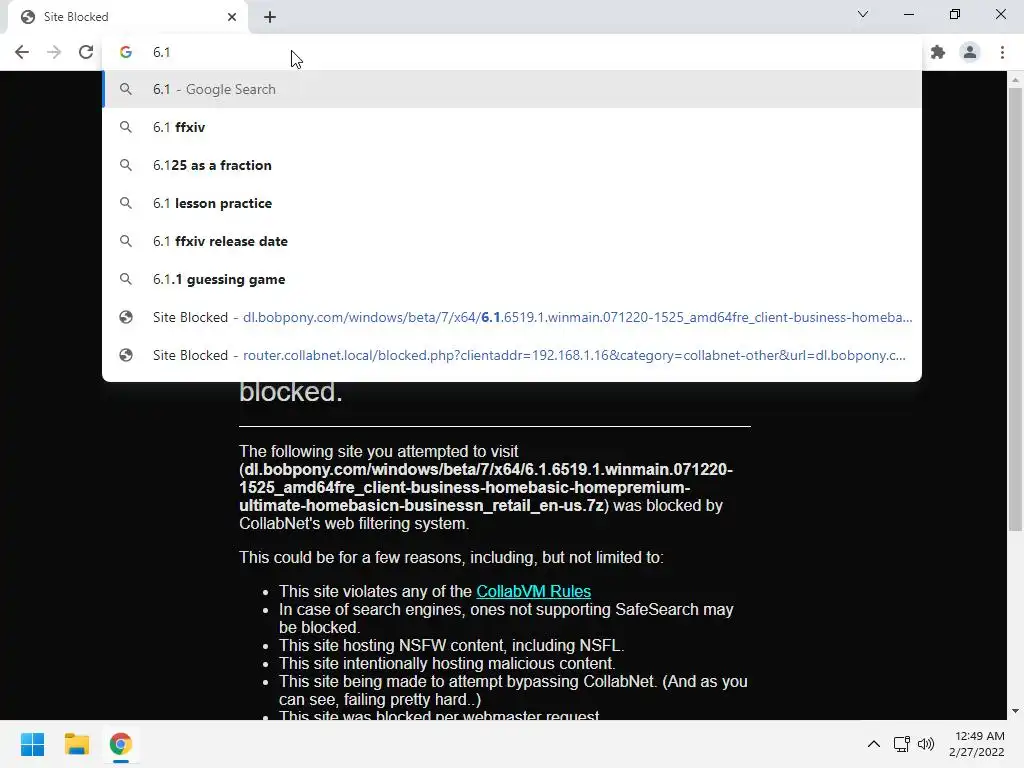Viewport: 1024px width, 768px height.
Task: Choose '6.1.1 guessing game' suggestion
Action: click(x=512, y=279)
